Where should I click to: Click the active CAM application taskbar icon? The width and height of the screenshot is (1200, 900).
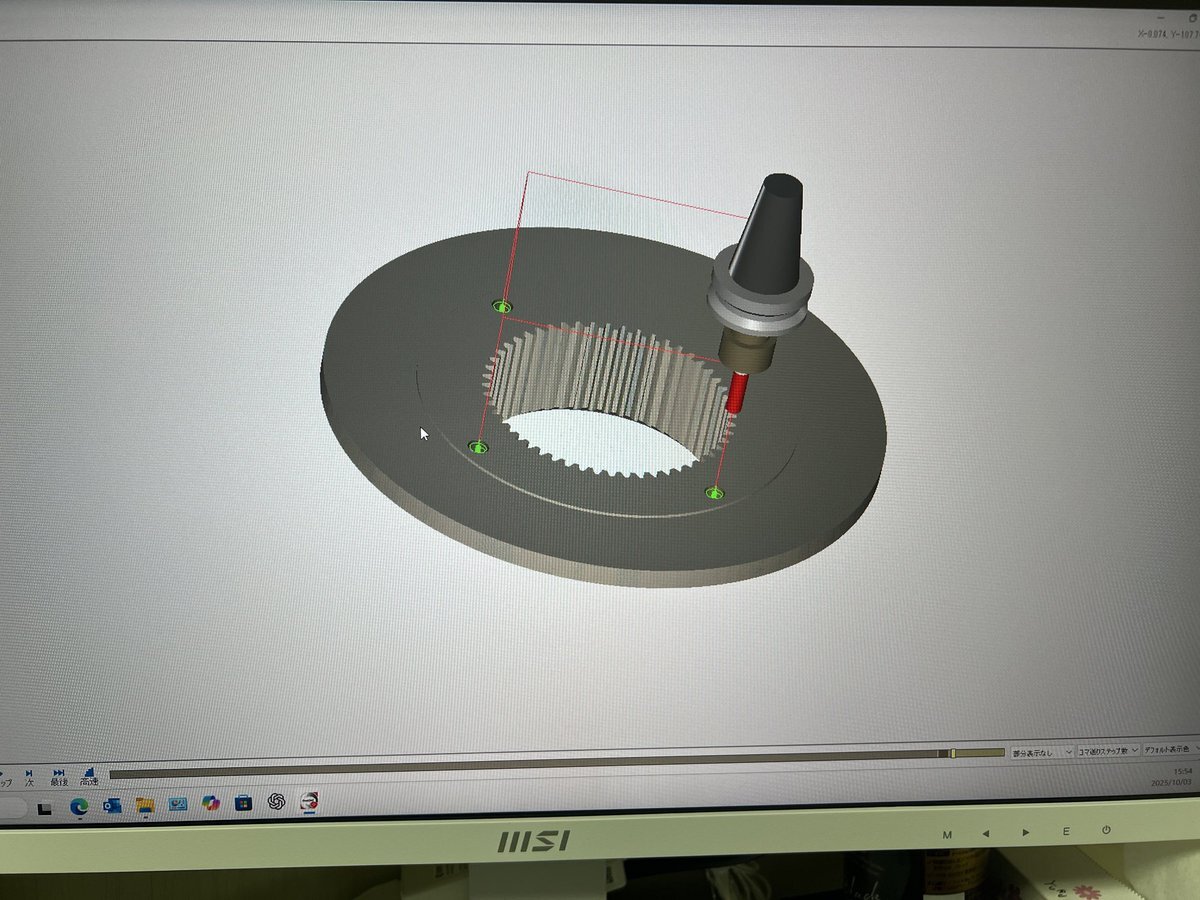(310, 801)
